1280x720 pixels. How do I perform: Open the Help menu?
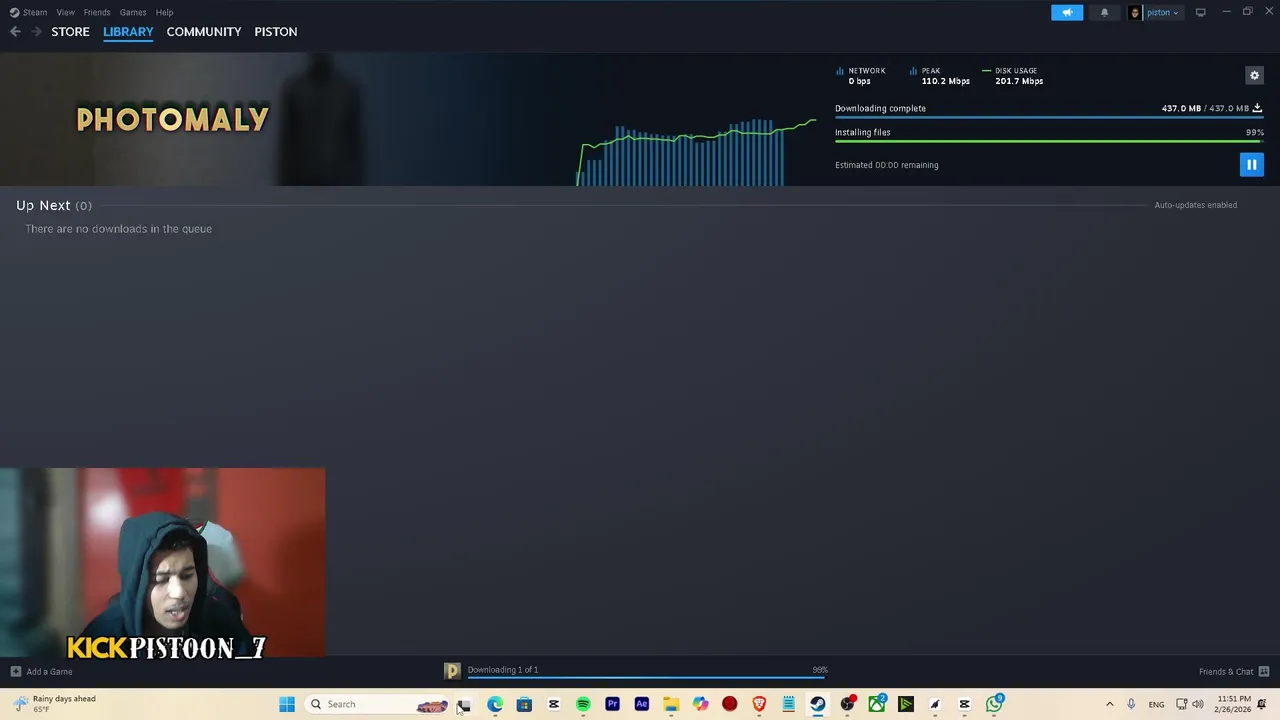coord(164,12)
